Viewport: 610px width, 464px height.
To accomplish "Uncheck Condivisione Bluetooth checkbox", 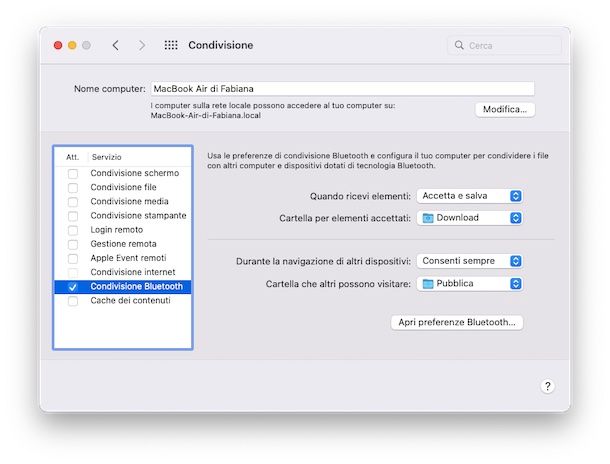I will click(73, 287).
